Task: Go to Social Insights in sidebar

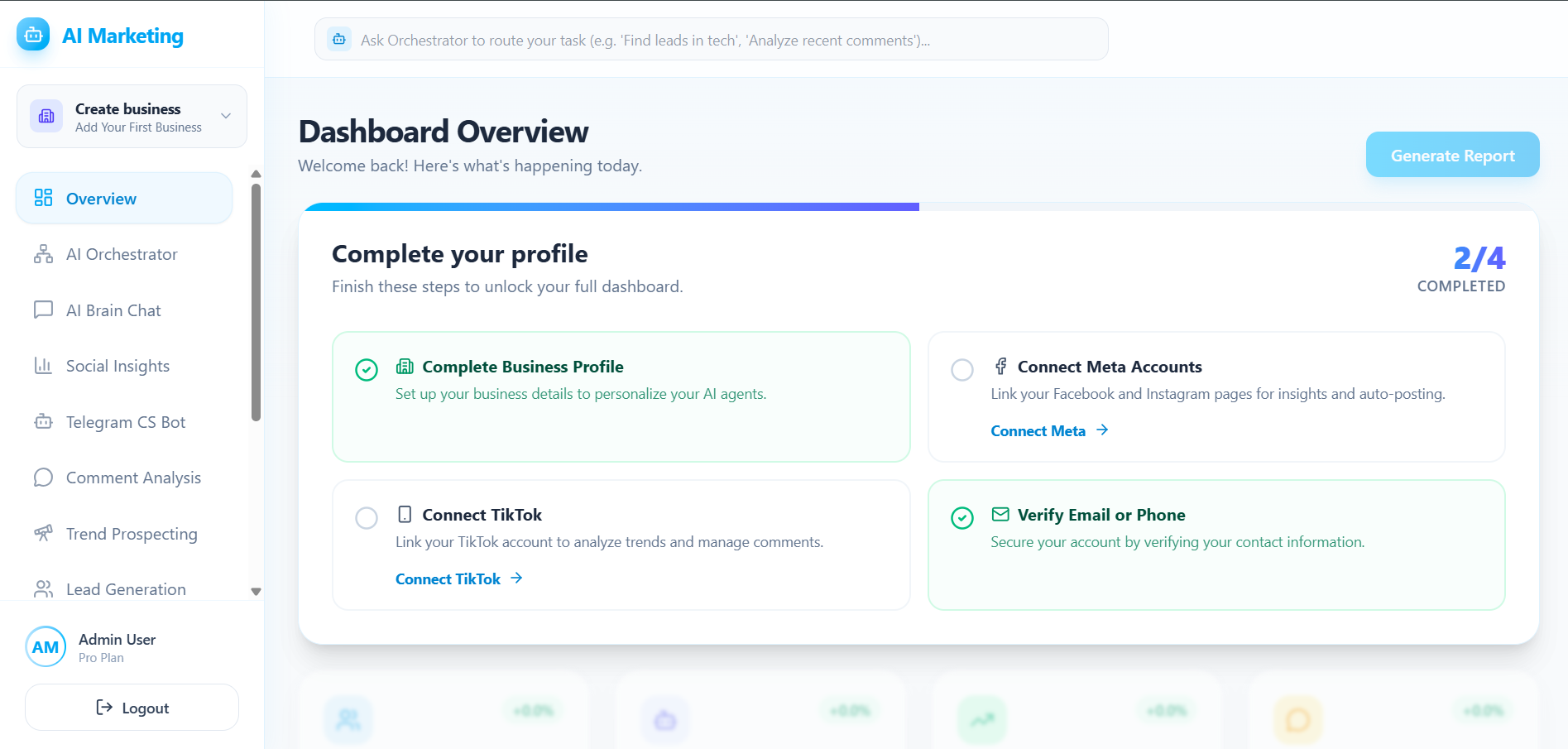Action: (x=124, y=366)
